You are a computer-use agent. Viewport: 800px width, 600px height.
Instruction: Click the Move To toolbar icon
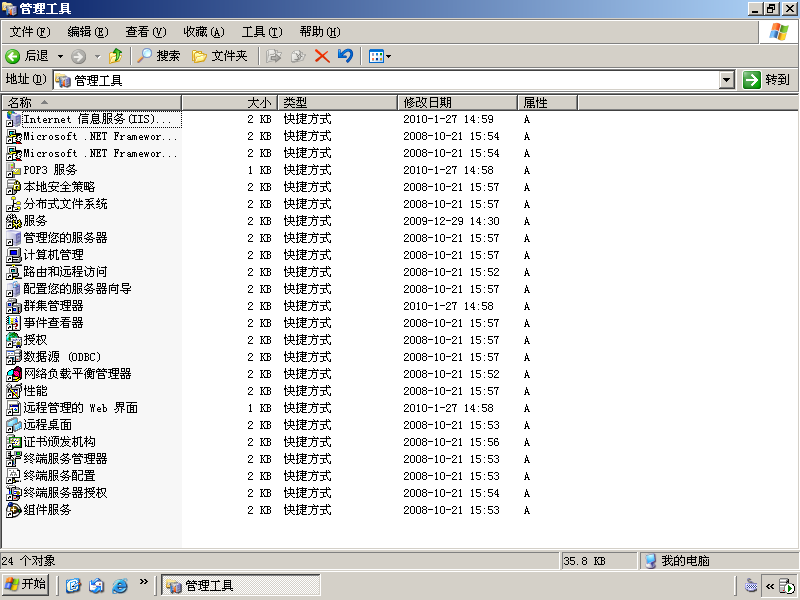click(274, 56)
